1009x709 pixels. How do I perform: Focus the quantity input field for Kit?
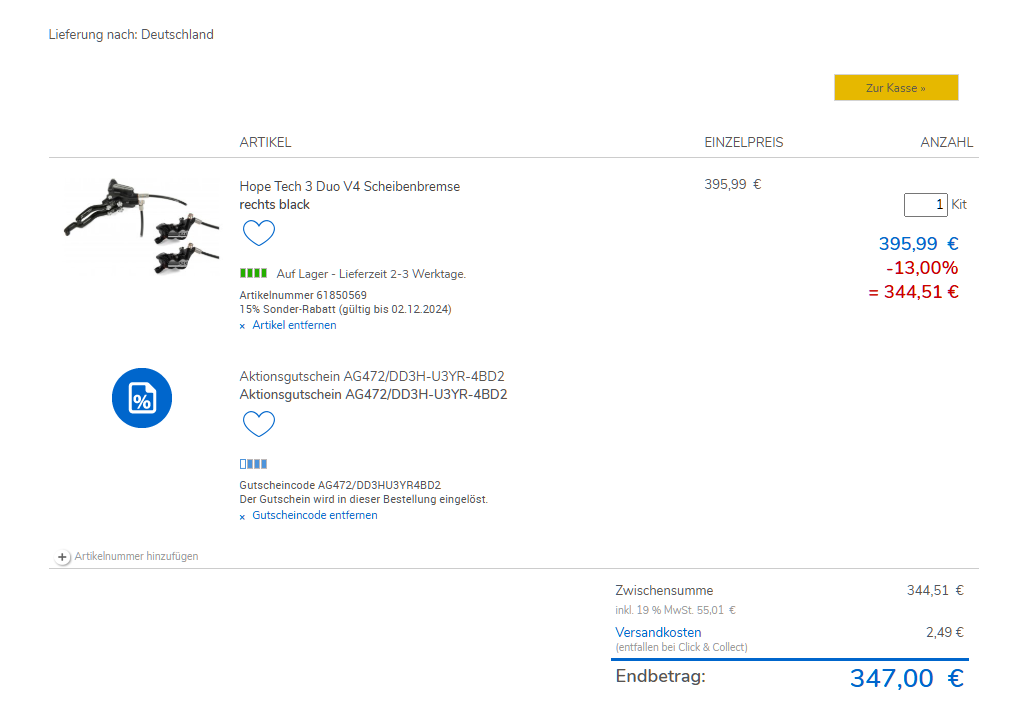pos(925,205)
